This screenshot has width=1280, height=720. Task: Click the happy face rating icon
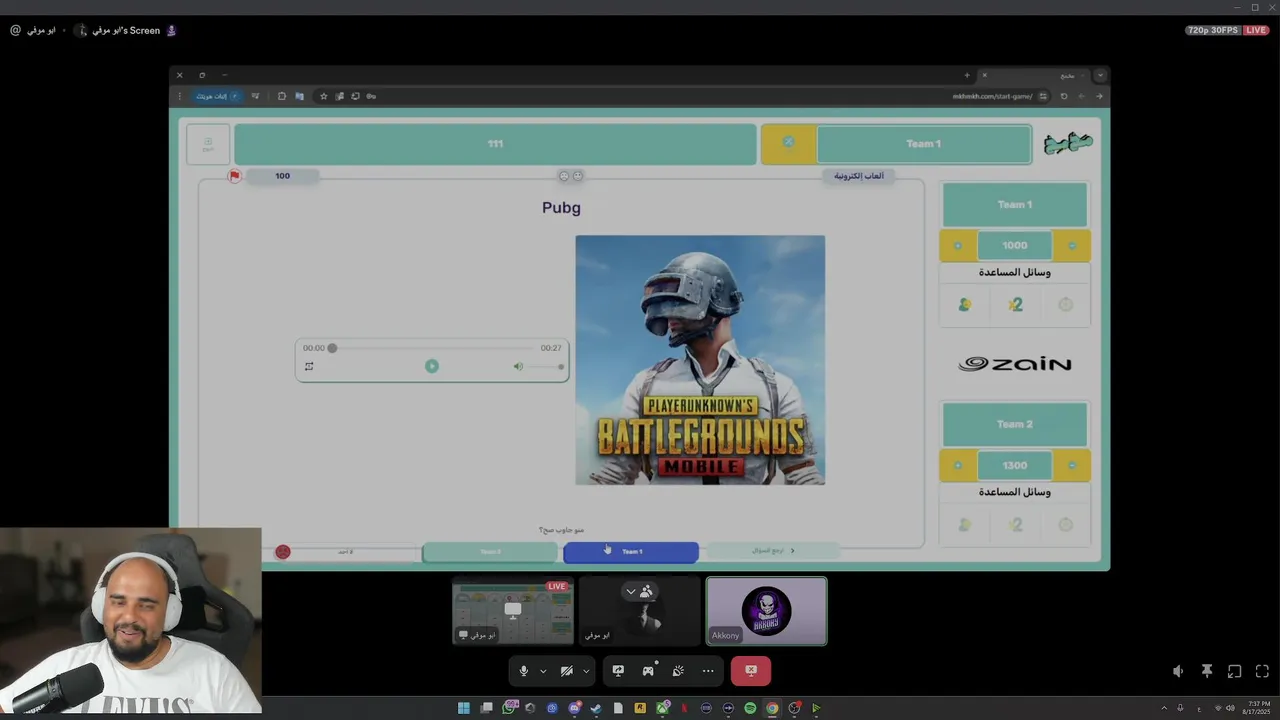tap(578, 176)
